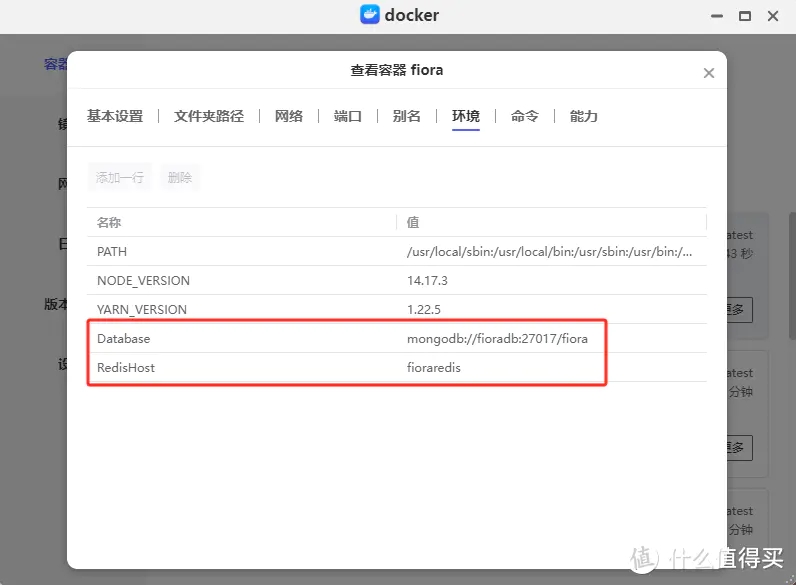Minimize the docker window
796x585 pixels.
click(x=716, y=16)
